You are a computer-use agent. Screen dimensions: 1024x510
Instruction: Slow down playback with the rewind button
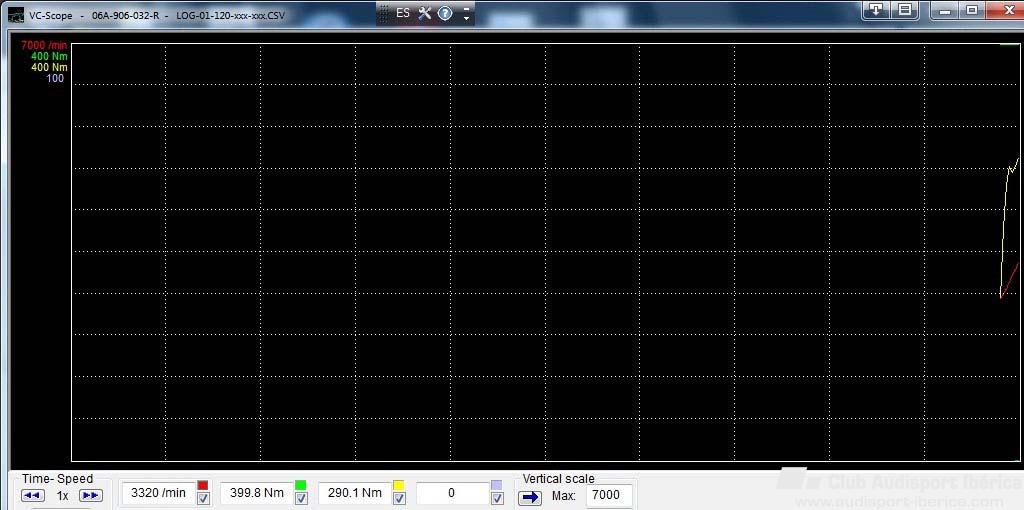(33, 496)
